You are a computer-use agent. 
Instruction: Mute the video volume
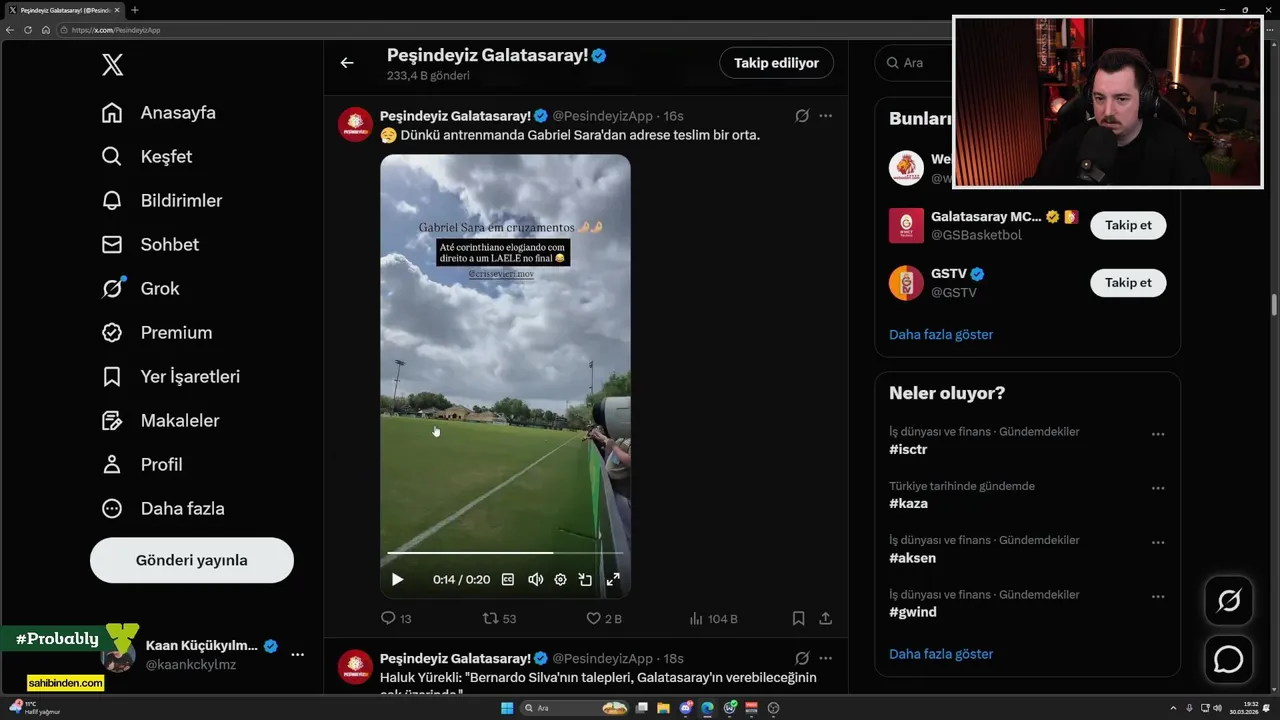tap(535, 579)
